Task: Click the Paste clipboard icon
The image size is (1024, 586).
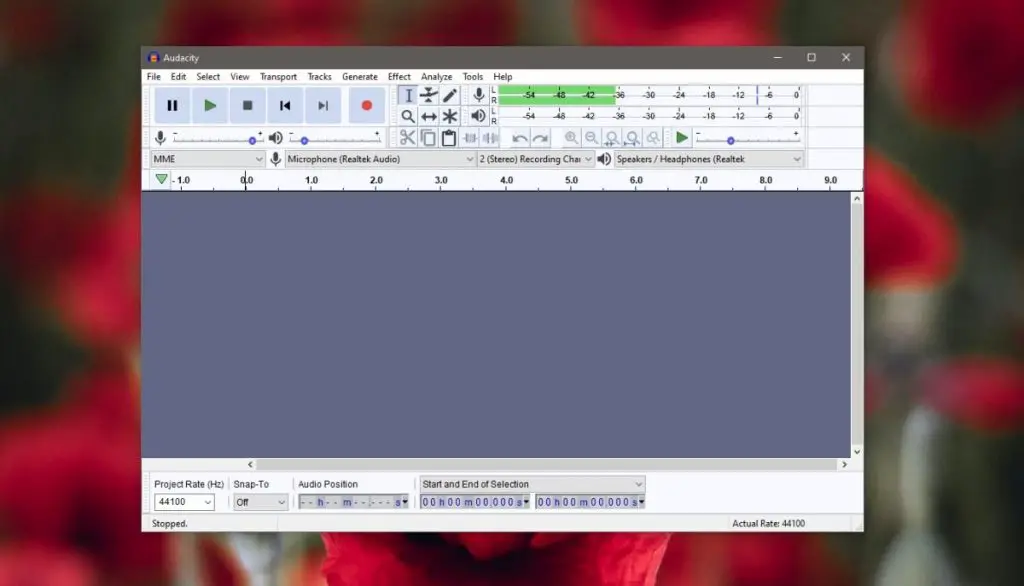Action: coord(449,138)
